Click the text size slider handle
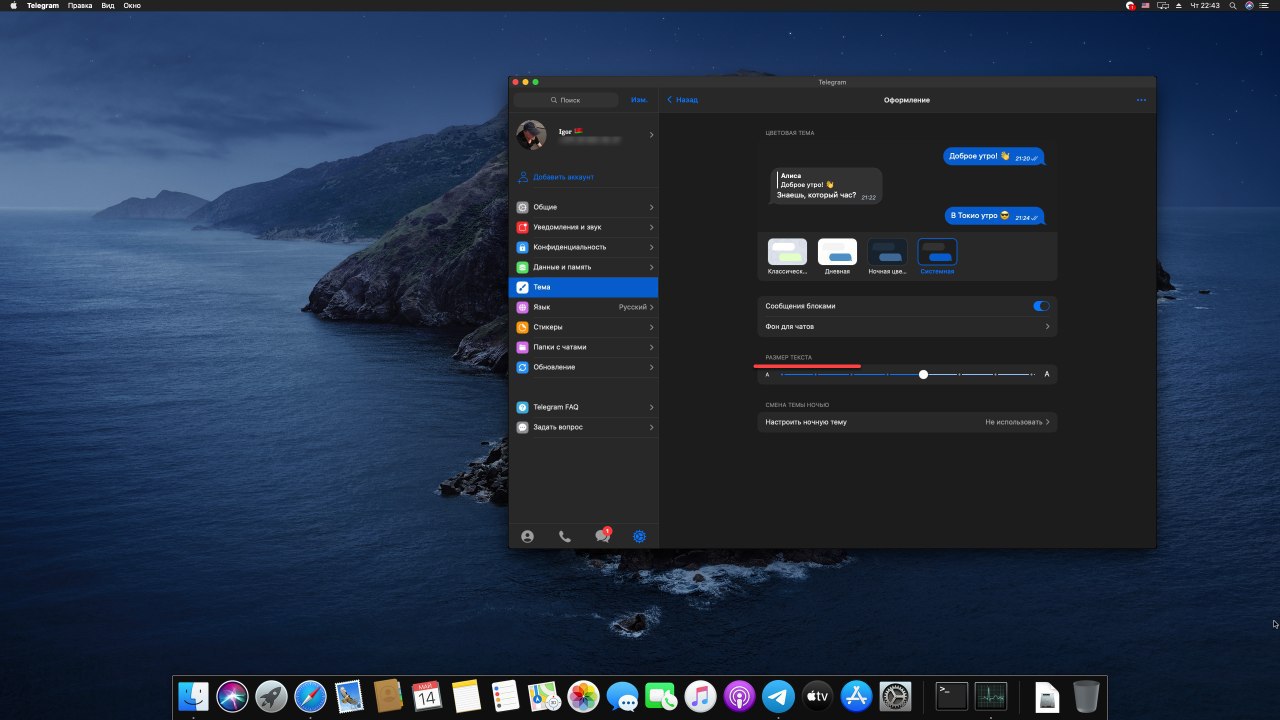The width and height of the screenshot is (1280, 720). coord(923,374)
